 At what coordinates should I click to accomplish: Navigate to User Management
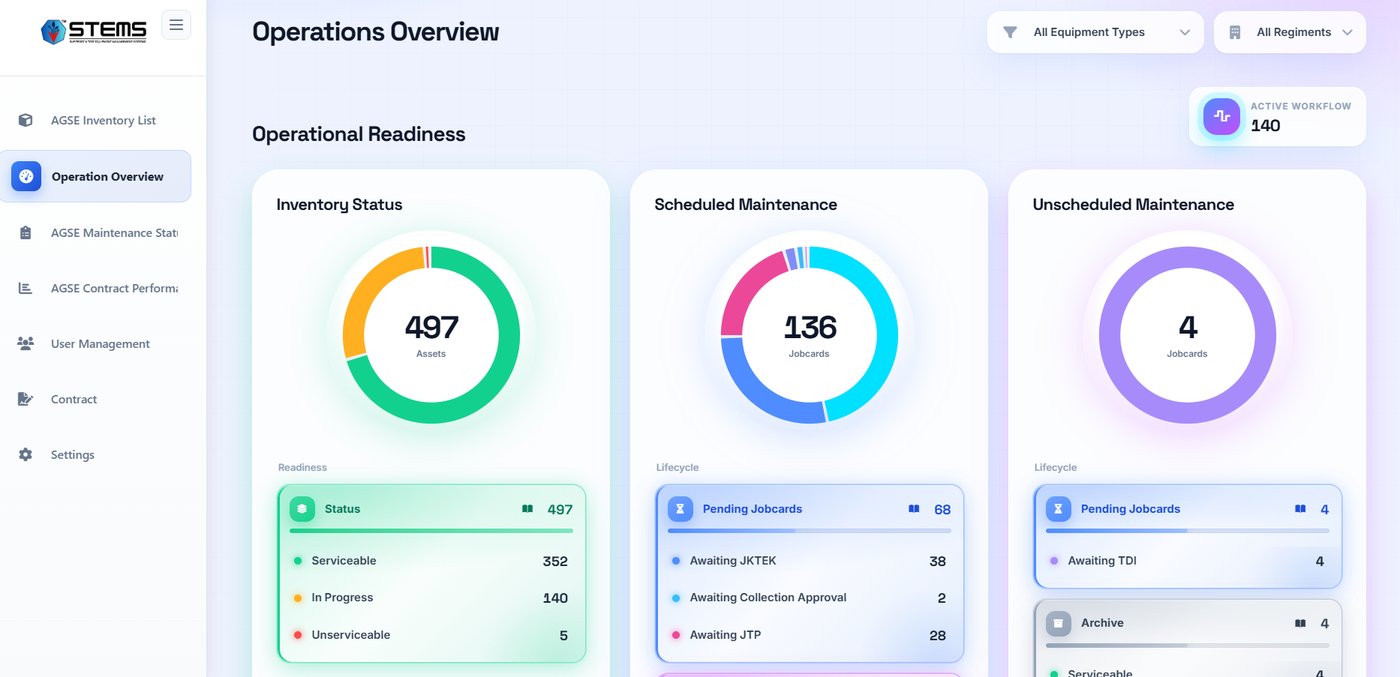click(x=96, y=343)
